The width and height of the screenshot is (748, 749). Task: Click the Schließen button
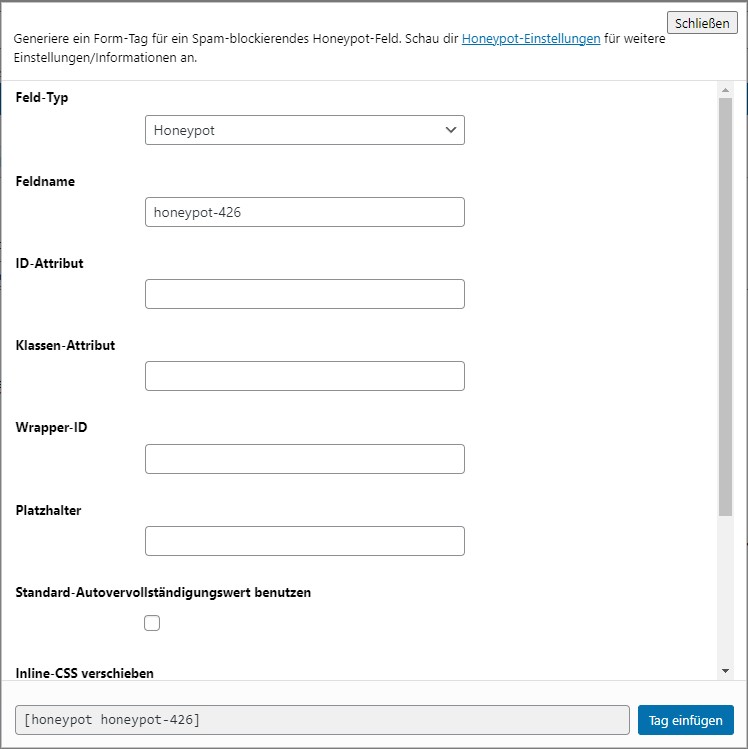[701, 22]
